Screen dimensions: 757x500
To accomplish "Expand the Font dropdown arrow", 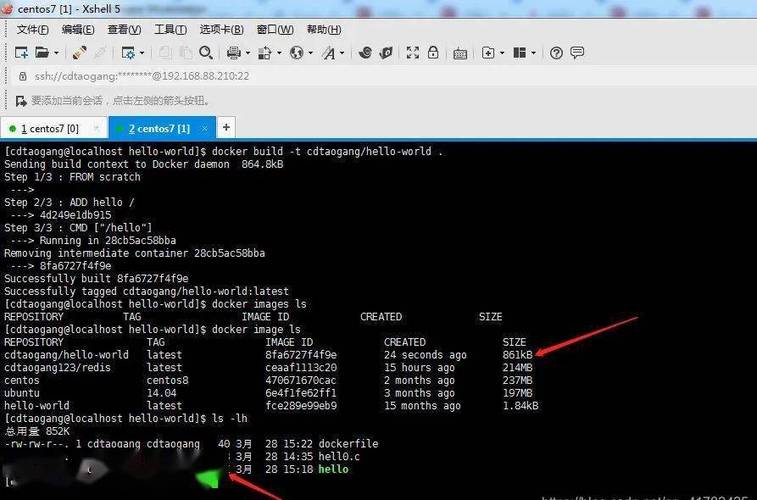I will (342, 53).
